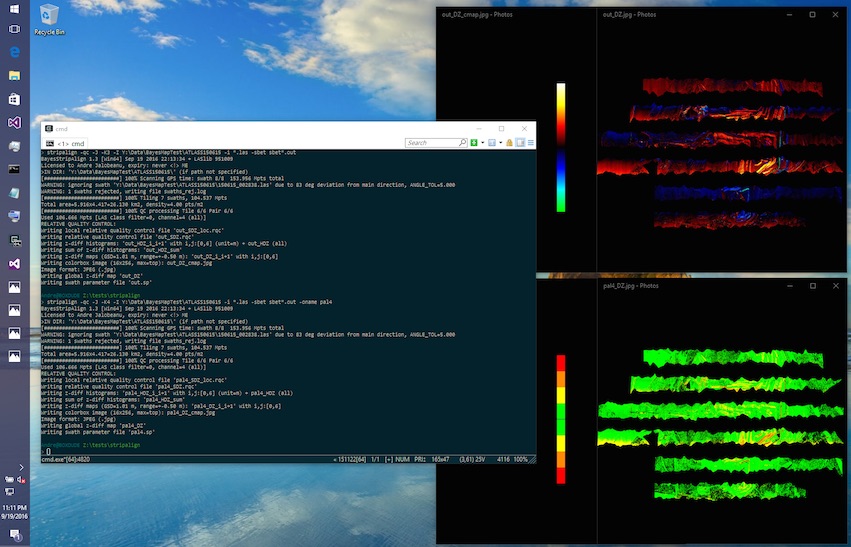Maximize the cmd console window
This screenshot has width=851, height=547.
501,129
